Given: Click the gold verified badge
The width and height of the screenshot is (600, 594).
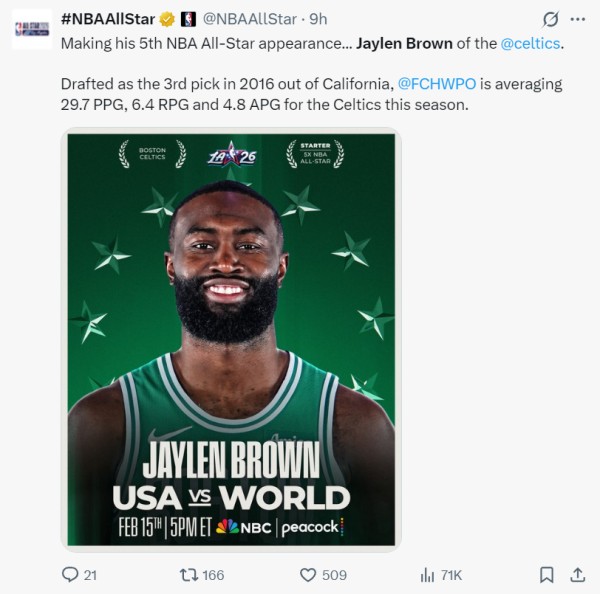Looking at the screenshot, I should click(x=167, y=19).
